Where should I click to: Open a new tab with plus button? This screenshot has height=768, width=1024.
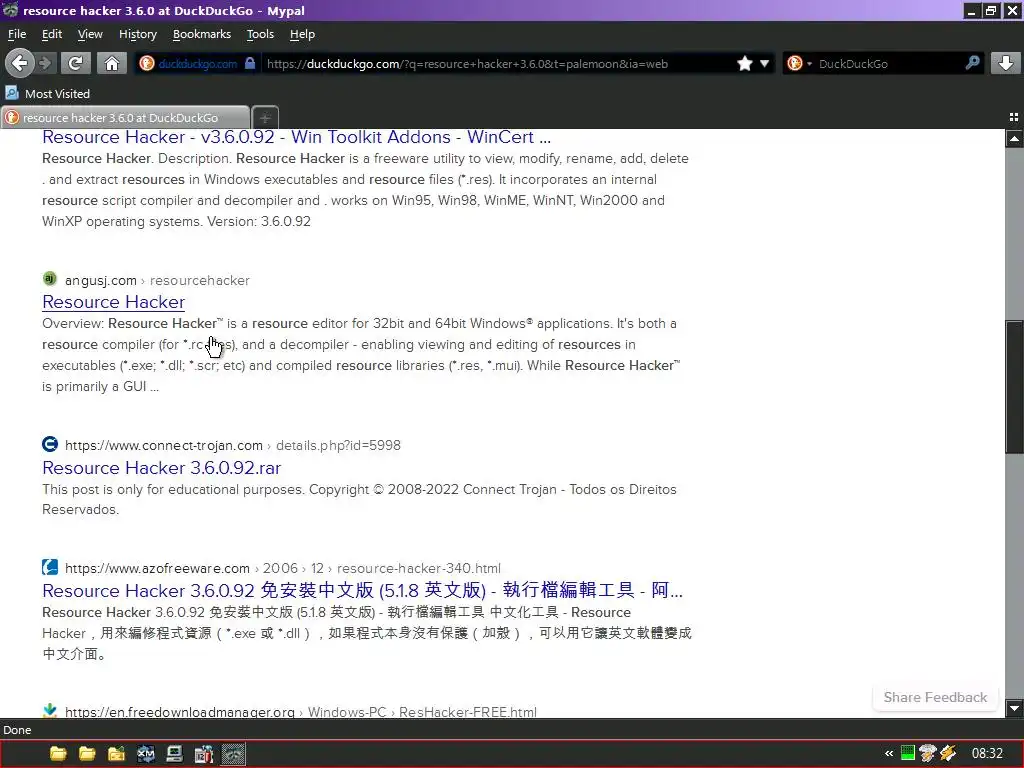tap(265, 118)
